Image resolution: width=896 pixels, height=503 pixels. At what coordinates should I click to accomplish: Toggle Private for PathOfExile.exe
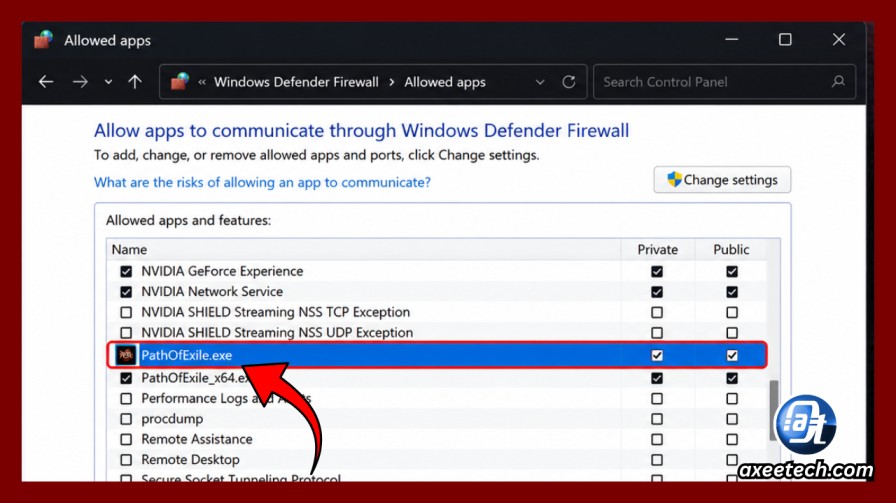coord(657,356)
